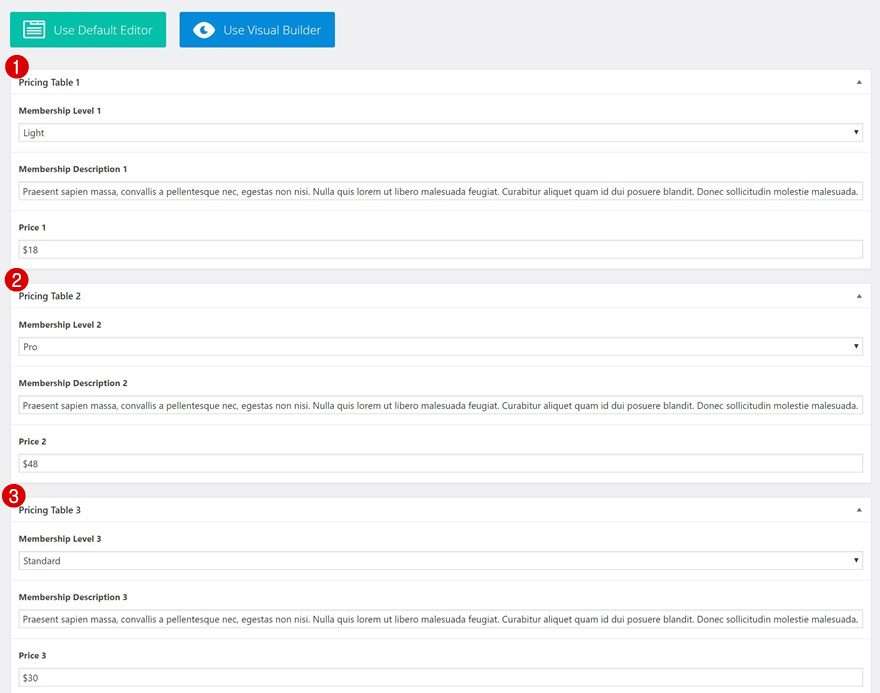Click the Price 2 field containing $48
The height and width of the screenshot is (693, 880).
click(441, 463)
